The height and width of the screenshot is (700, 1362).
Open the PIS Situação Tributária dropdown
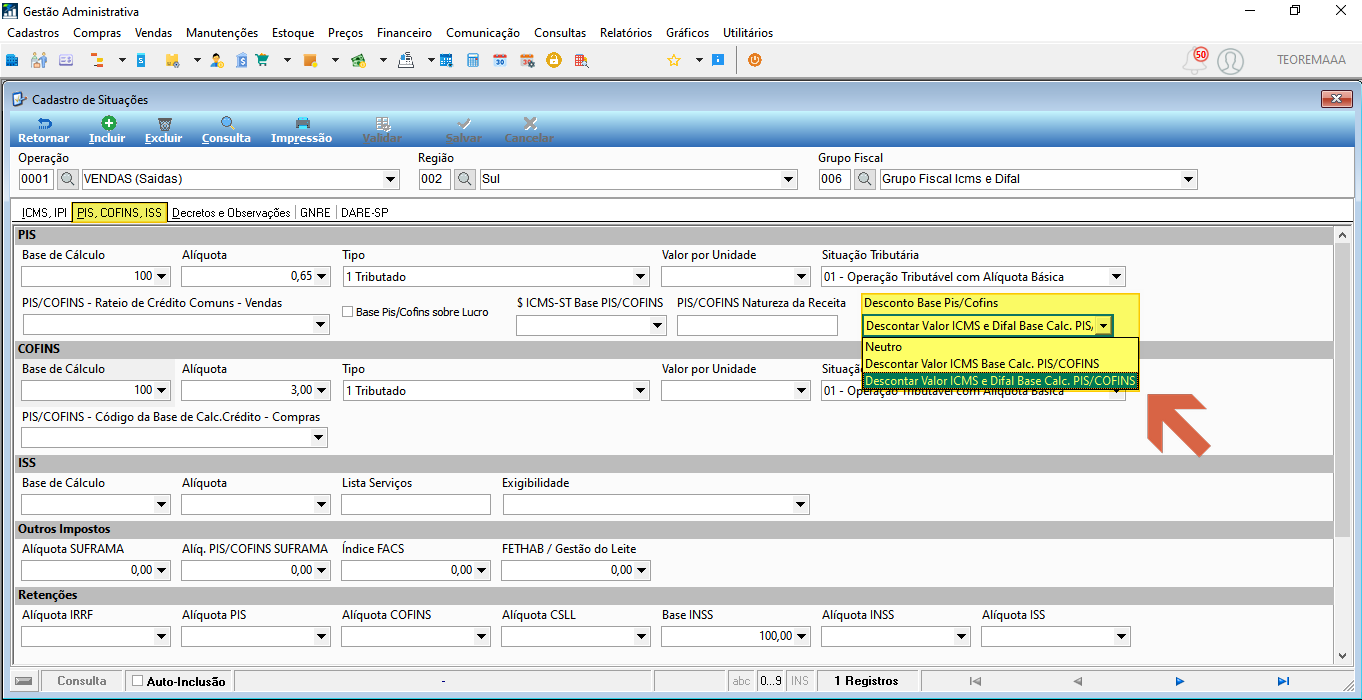(1117, 277)
